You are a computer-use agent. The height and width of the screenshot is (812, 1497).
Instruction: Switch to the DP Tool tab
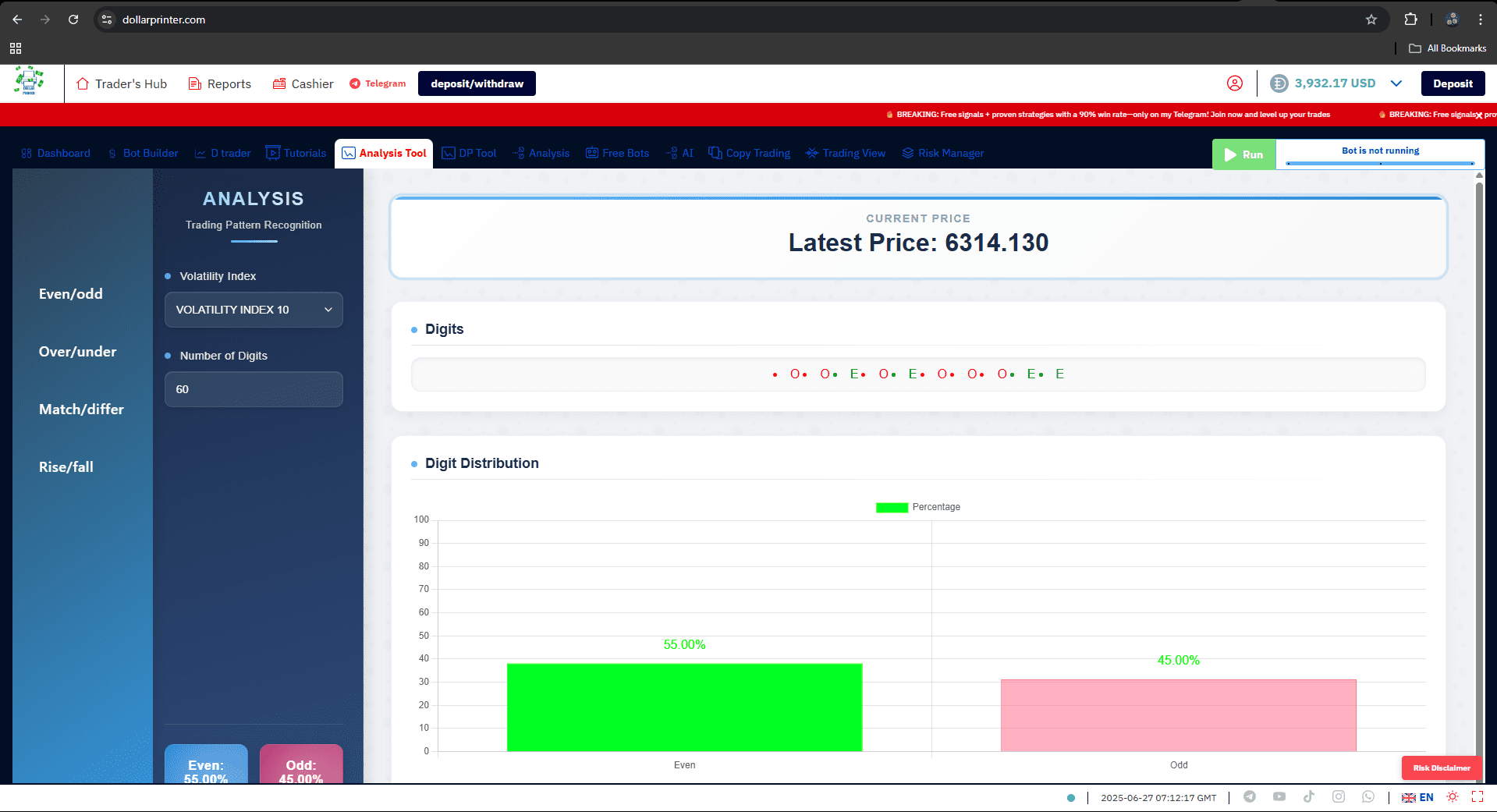tap(470, 153)
